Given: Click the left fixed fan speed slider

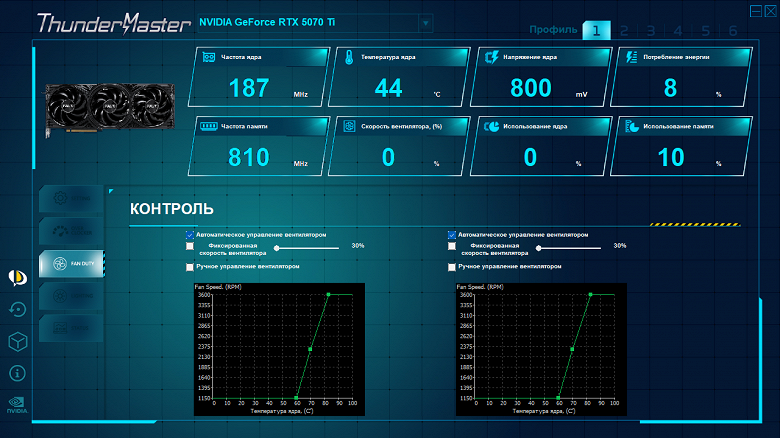Looking at the screenshot, I should 307,247.
